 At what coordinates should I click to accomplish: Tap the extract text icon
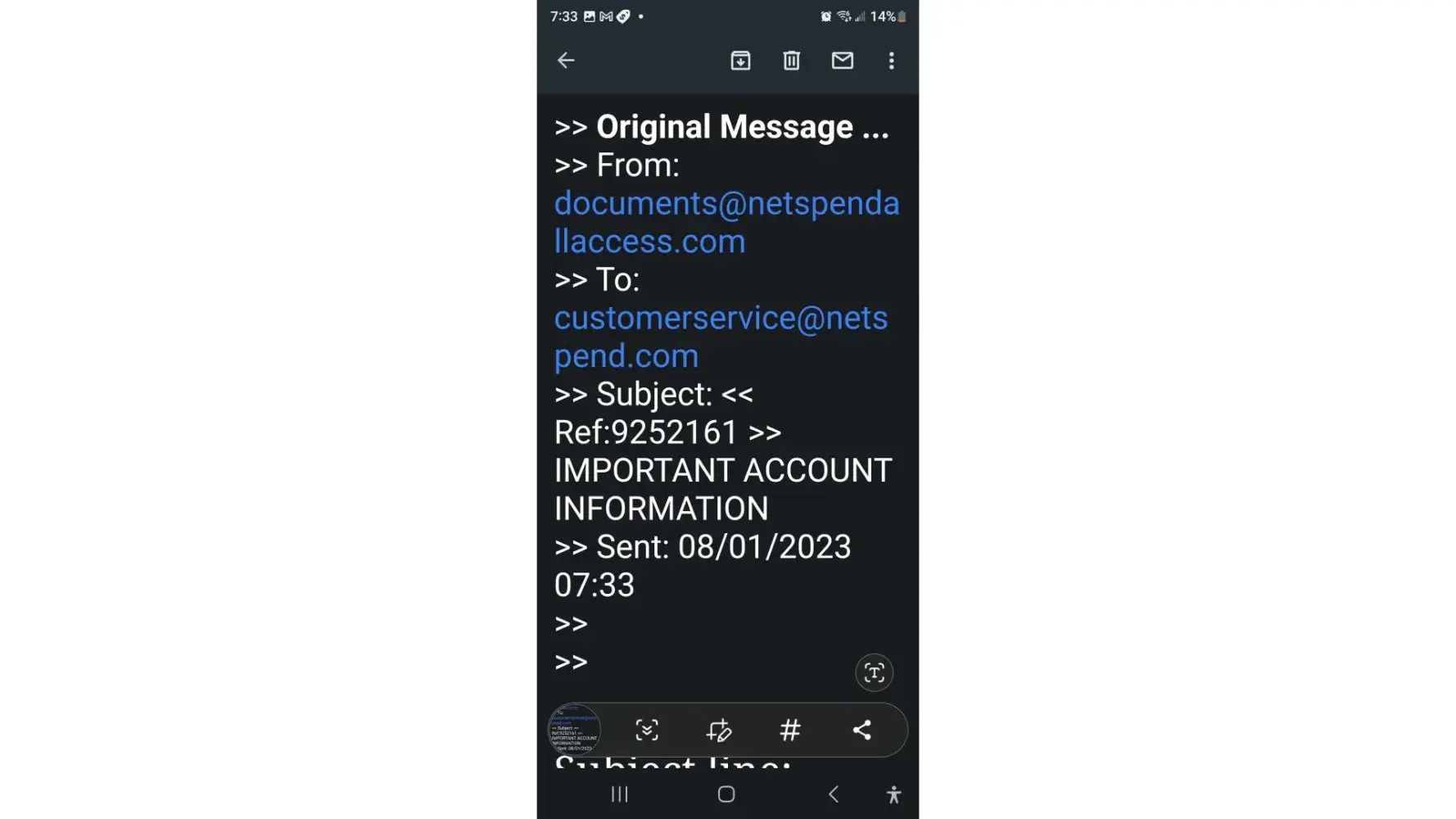tap(874, 673)
